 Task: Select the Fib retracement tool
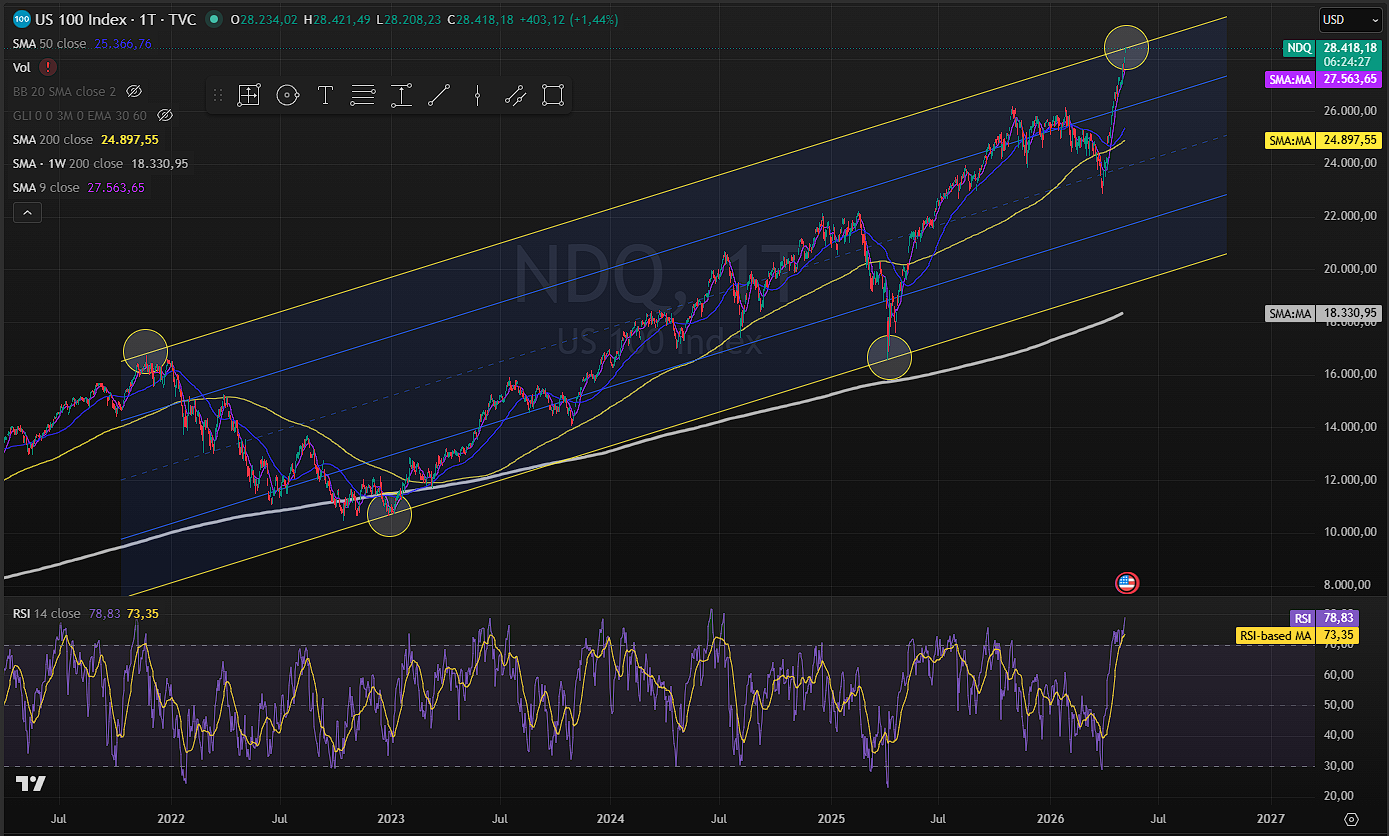coord(363,95)
